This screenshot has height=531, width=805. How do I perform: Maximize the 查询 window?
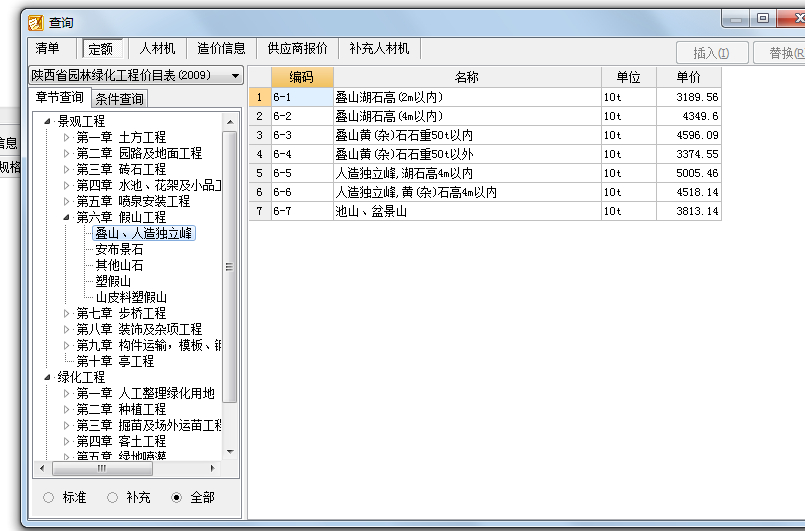[763, 18]
